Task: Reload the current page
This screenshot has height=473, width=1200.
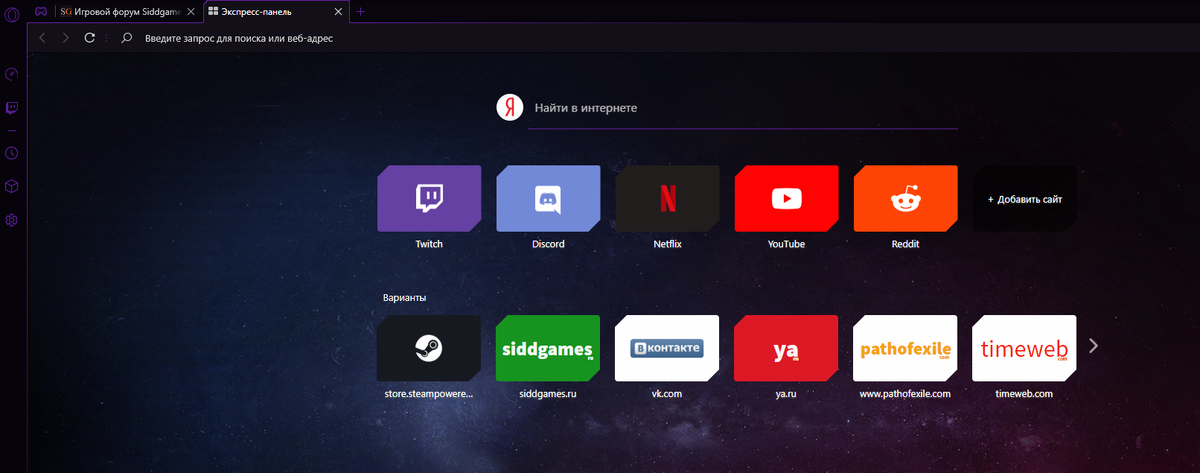Action: [x=90, y=38]
